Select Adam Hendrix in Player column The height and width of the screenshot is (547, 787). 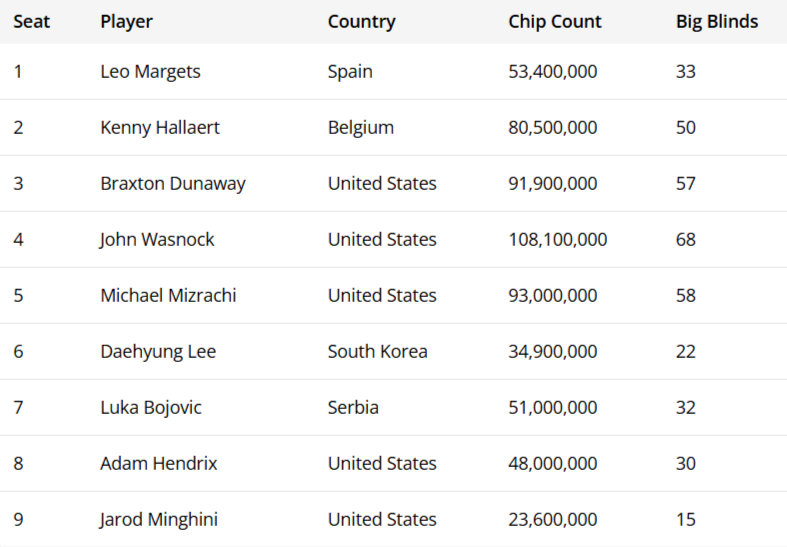point(158,464)
